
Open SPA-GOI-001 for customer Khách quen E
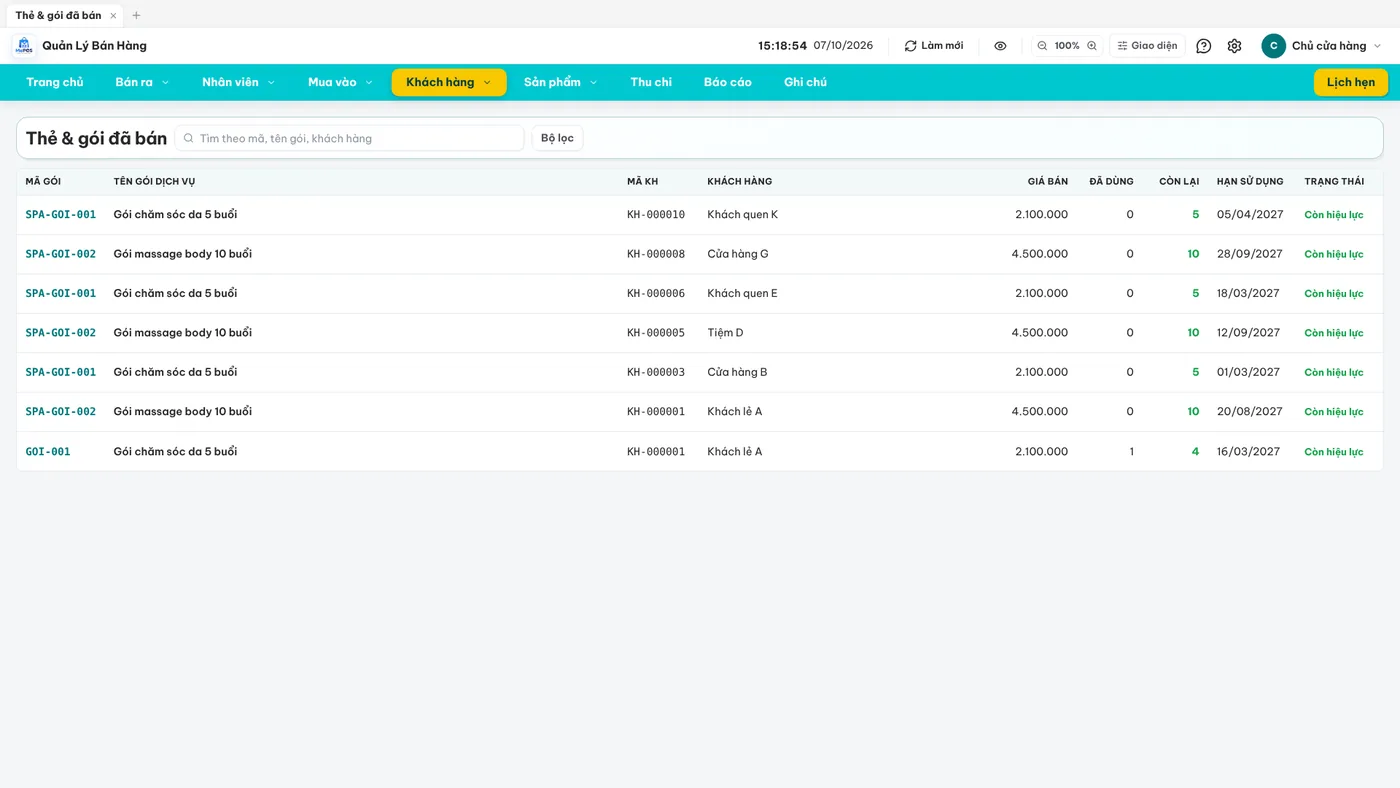[61, 294]
